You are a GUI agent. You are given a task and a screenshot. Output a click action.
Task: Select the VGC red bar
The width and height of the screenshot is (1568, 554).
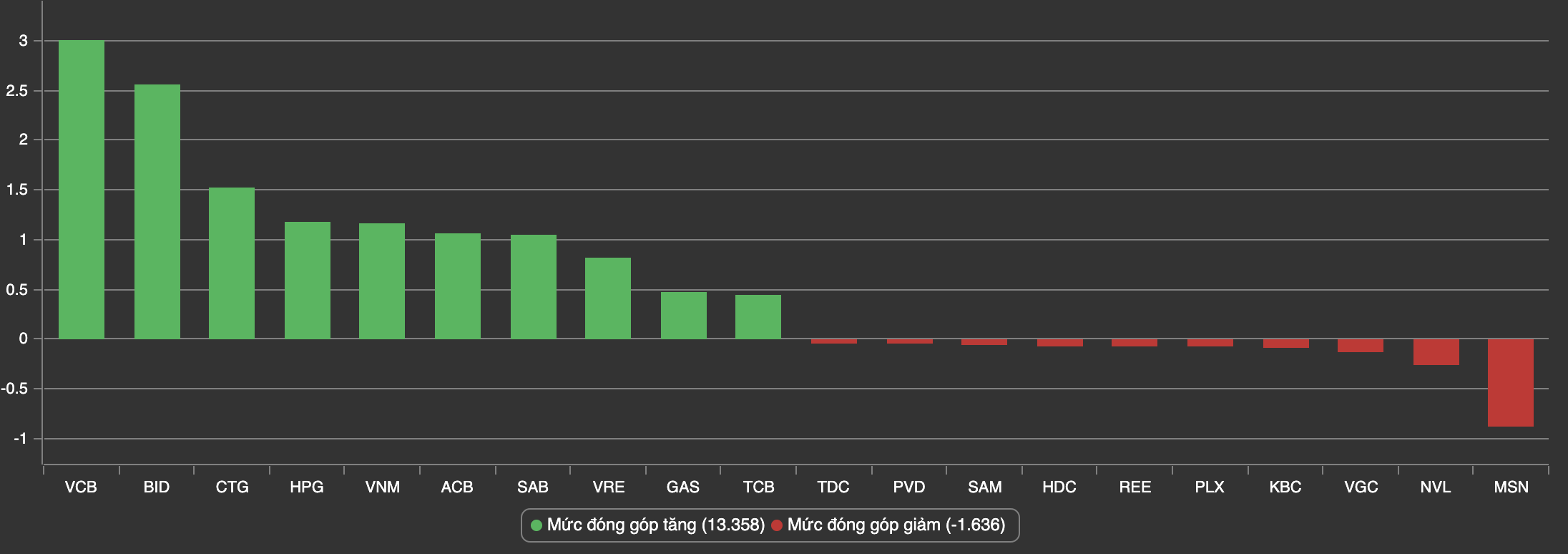pyautogui.click(x=1361, y=346)
